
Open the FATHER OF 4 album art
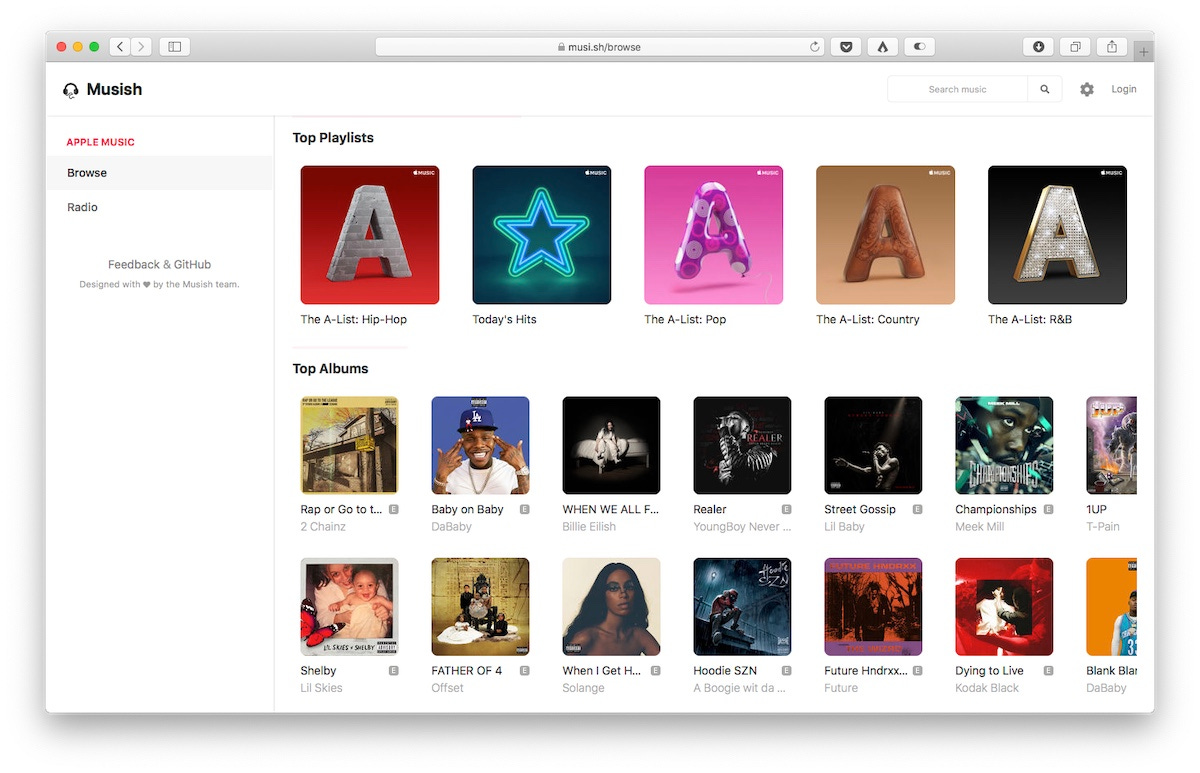click(481, 607)
